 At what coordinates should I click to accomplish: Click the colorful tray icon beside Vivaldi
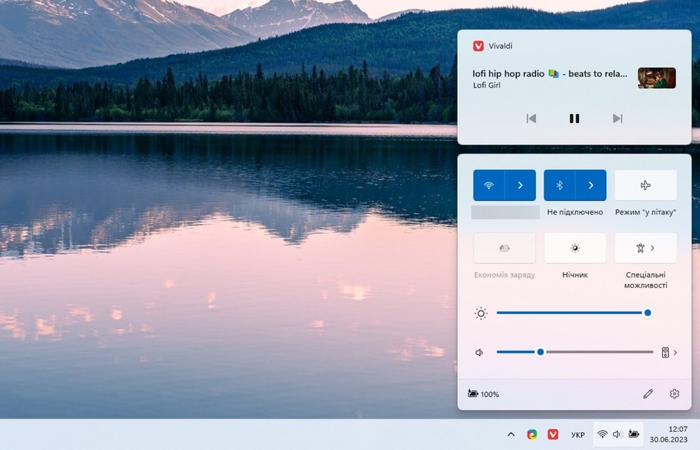(x=532, y=434)
